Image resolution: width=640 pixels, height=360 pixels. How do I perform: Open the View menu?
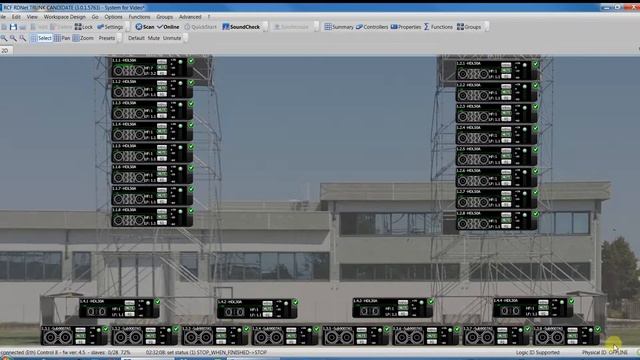tap(32, 17)
